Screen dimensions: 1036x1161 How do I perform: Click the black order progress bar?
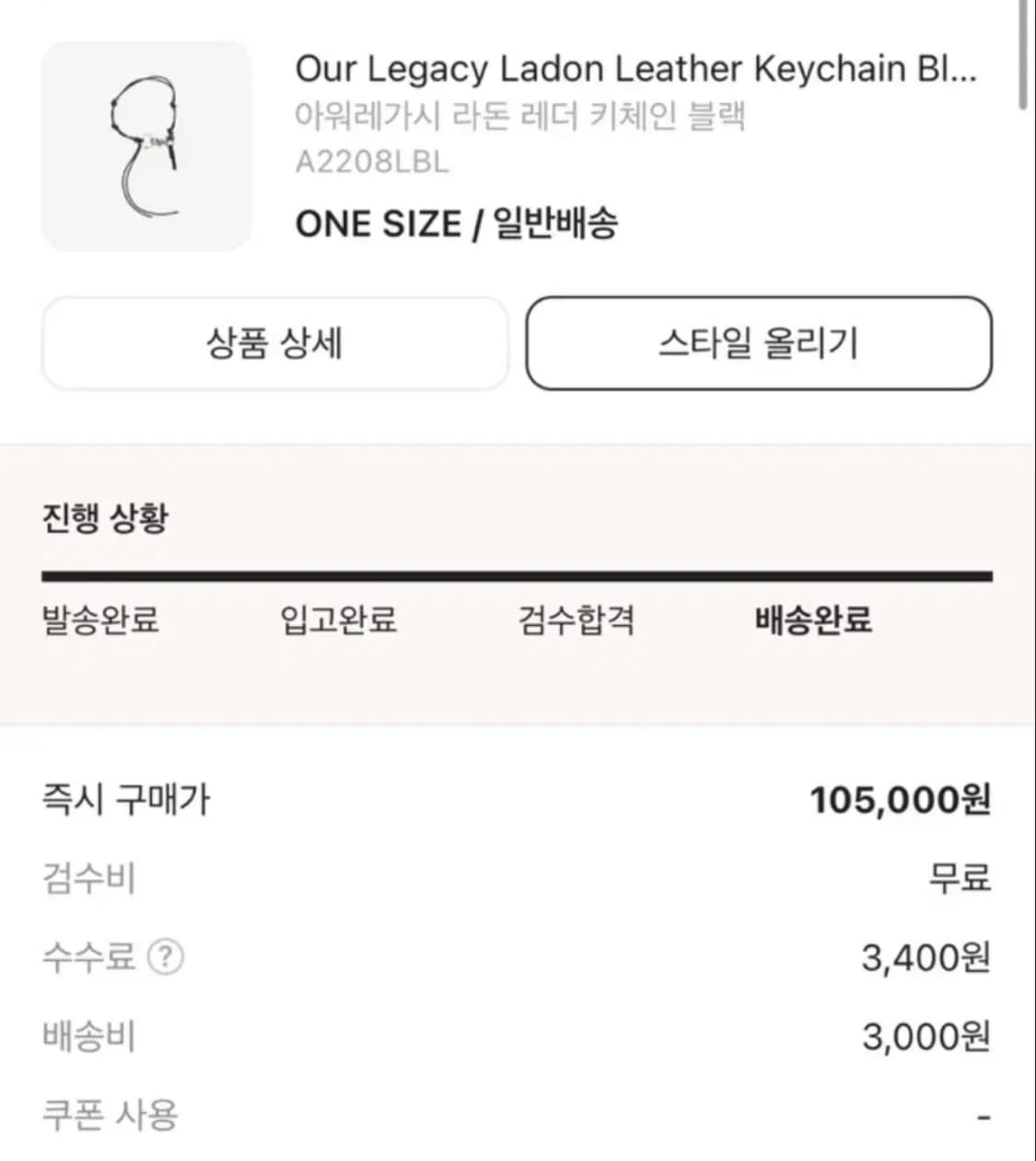[517, 577]
